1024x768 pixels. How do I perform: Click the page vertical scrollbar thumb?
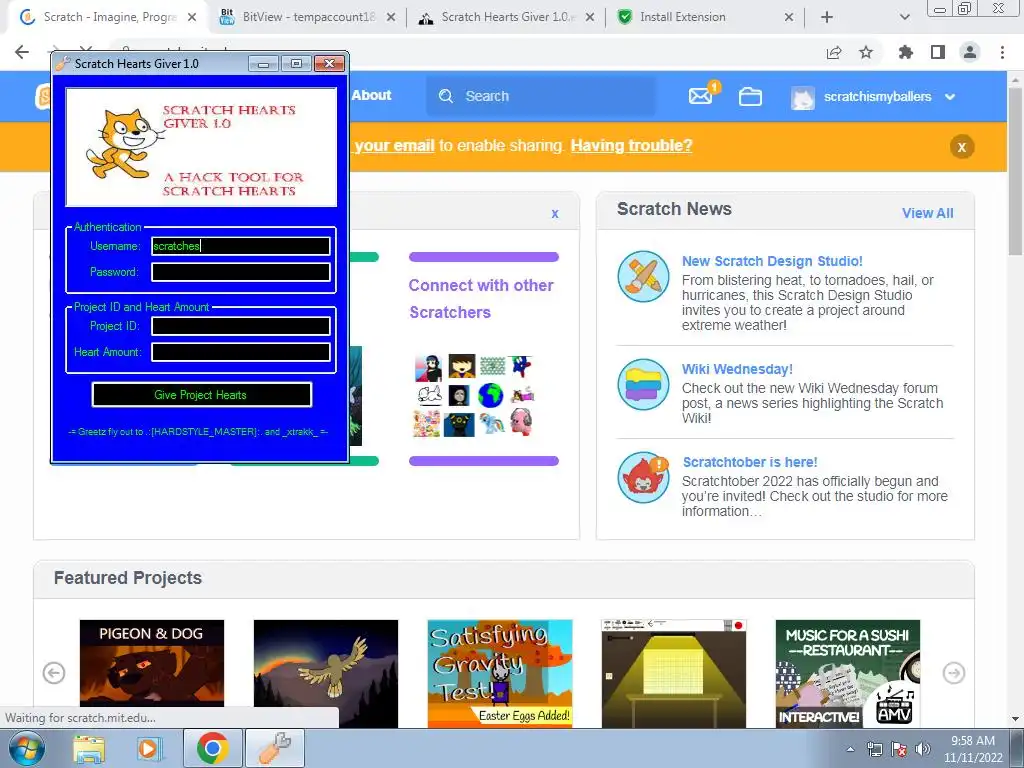pyautogui.click(x=1015, y=172)
